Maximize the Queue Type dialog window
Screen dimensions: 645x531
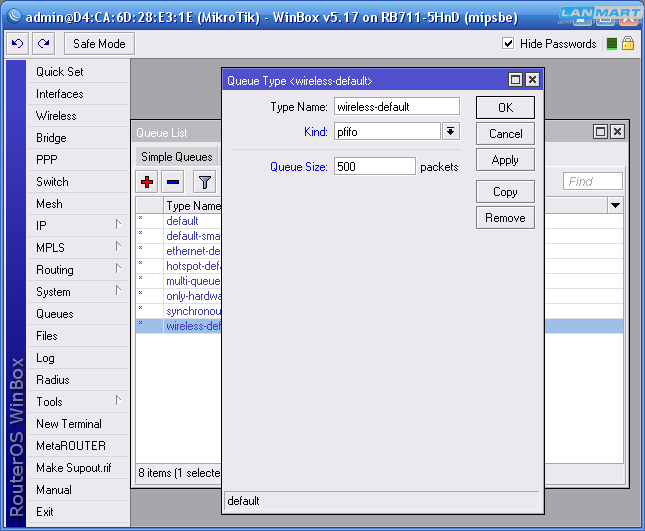point(515,79)
